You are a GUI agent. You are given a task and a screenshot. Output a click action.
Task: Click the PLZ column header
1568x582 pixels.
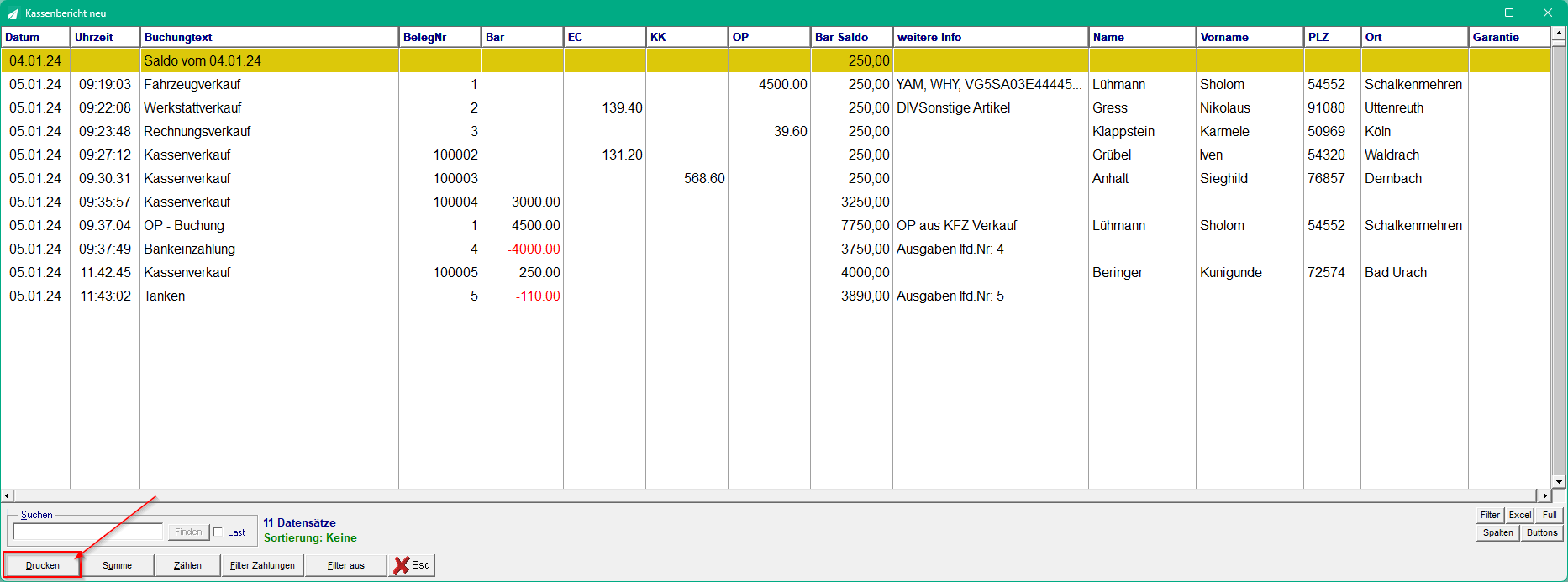point(1333,37)
